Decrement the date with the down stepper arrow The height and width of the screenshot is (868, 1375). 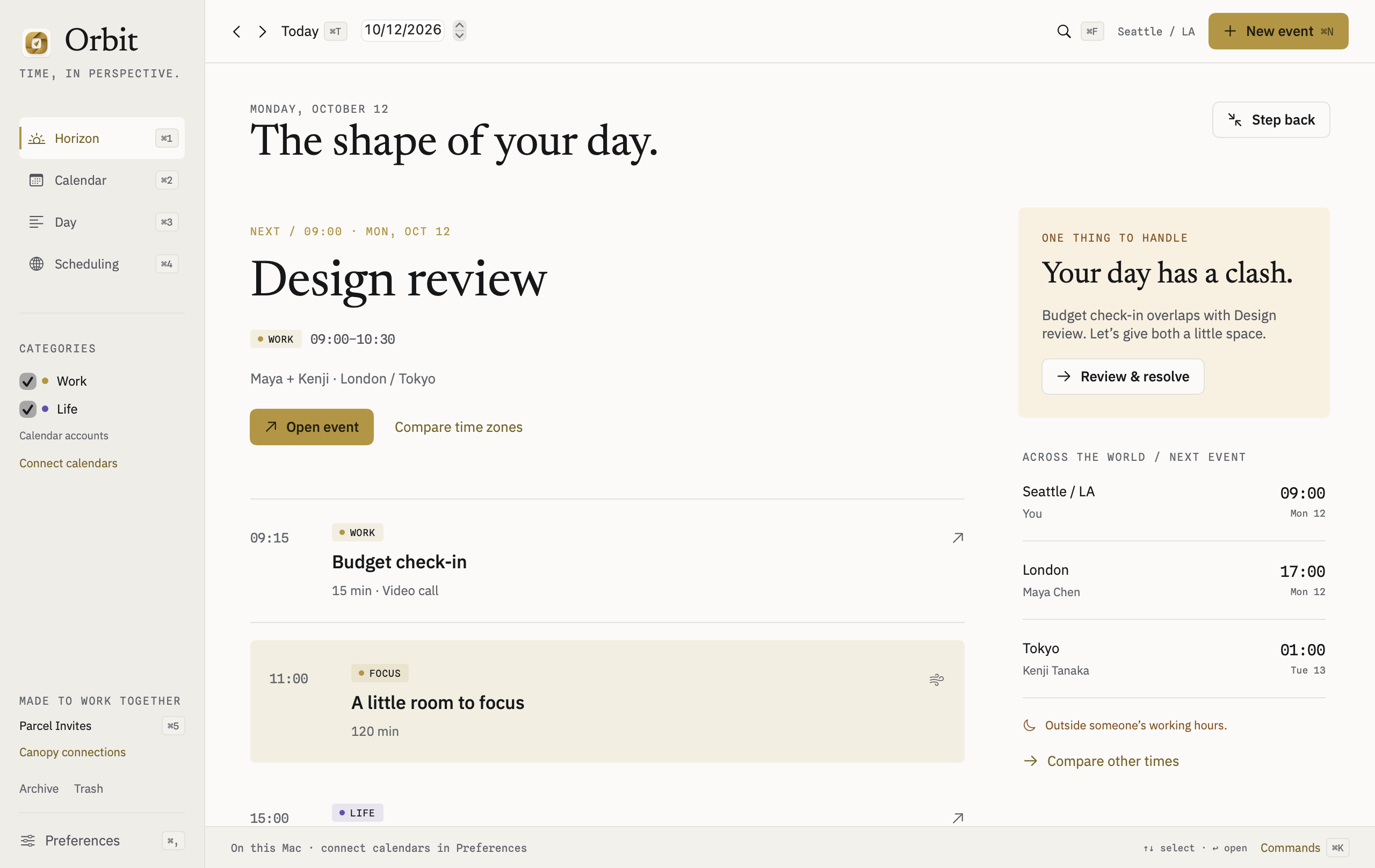click(460, 36)
